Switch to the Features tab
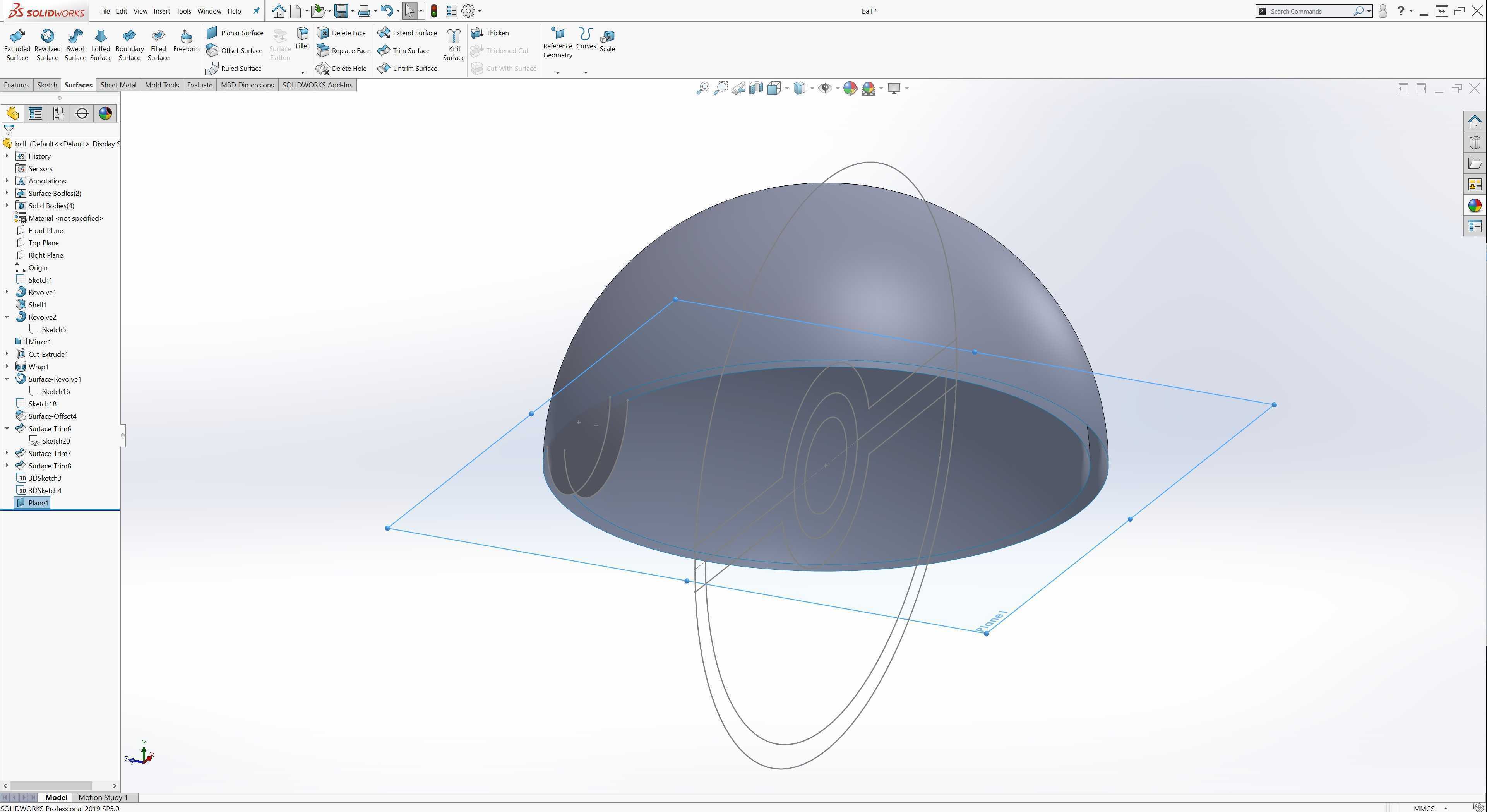This screenshot has width=1487, height=812. click(x=16, y=85)
